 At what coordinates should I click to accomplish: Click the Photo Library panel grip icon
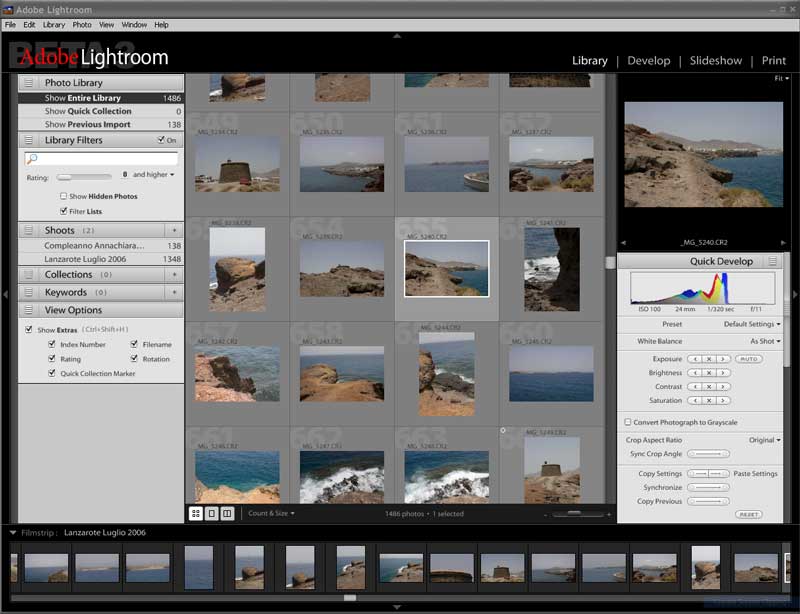click(x=29, y=83)
